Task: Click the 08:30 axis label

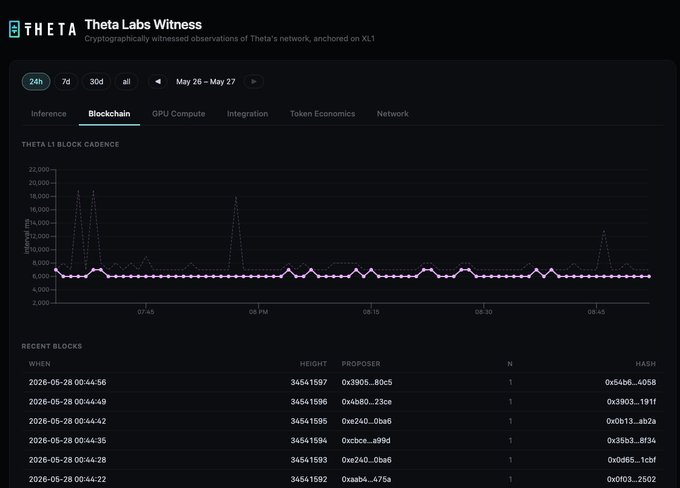Action: tap(484, 312)
